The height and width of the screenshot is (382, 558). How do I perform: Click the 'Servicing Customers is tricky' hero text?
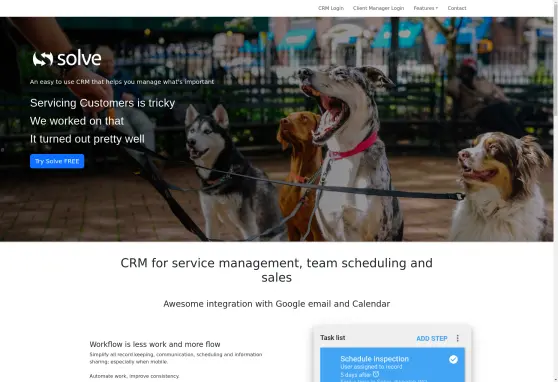click(x=102, y=103)
